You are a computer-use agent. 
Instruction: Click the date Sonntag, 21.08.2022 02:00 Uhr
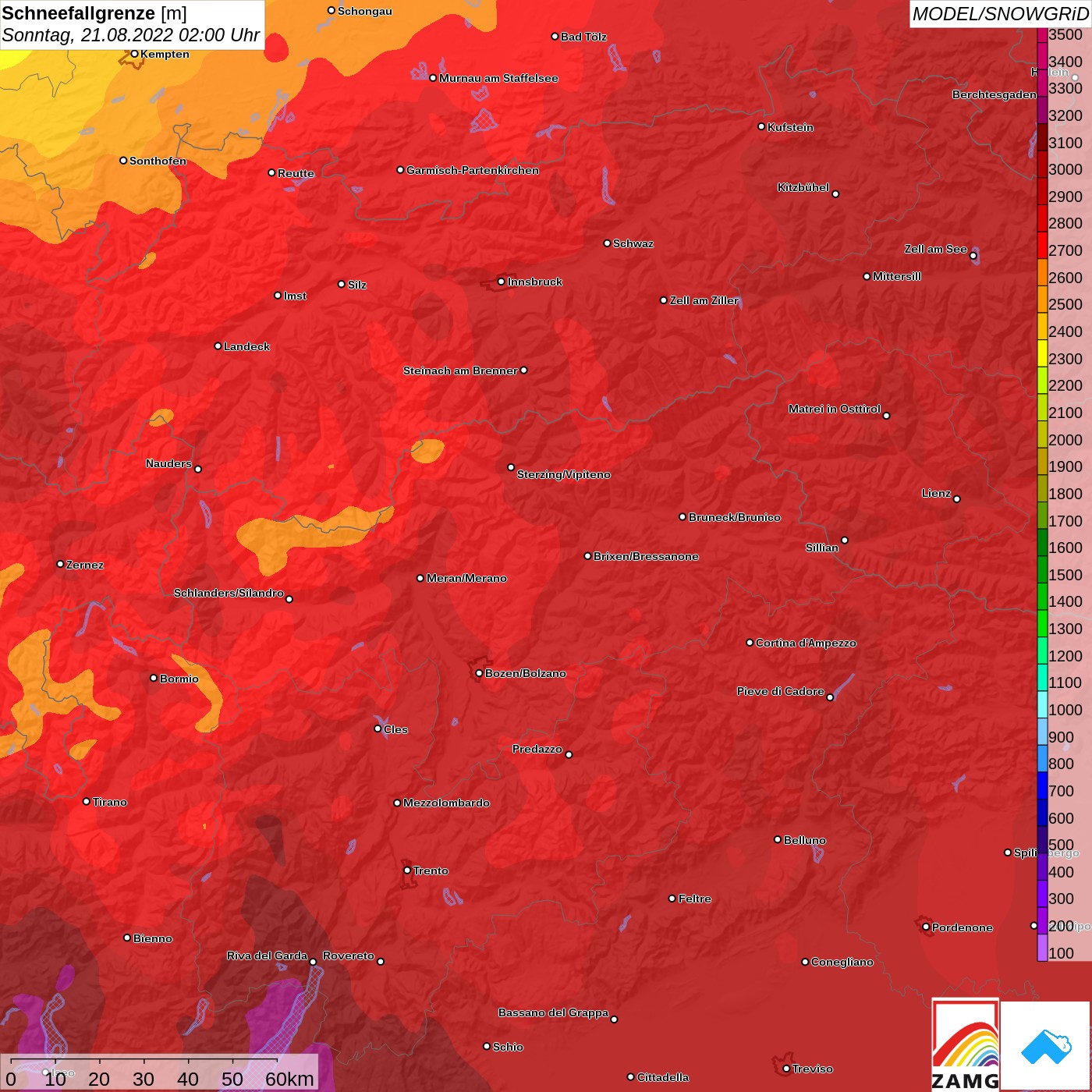(x=131, y=35)
